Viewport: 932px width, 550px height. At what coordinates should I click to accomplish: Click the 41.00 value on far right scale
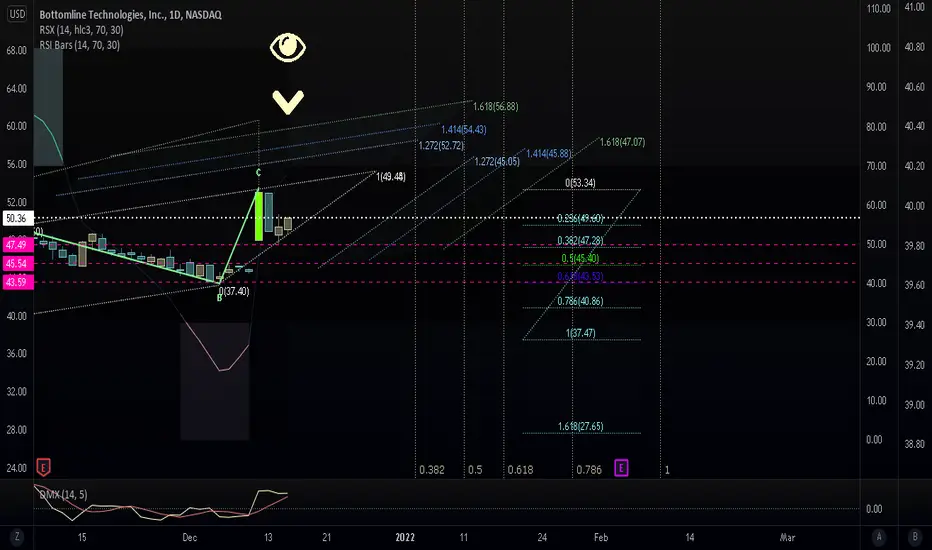[914, 7]
